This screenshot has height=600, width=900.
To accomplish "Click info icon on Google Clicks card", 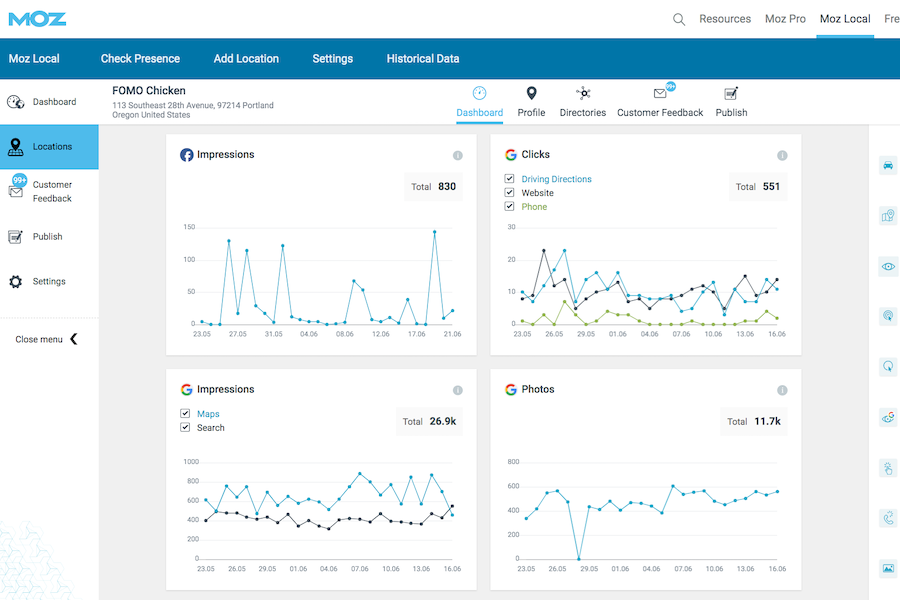I will coord(782,156).
